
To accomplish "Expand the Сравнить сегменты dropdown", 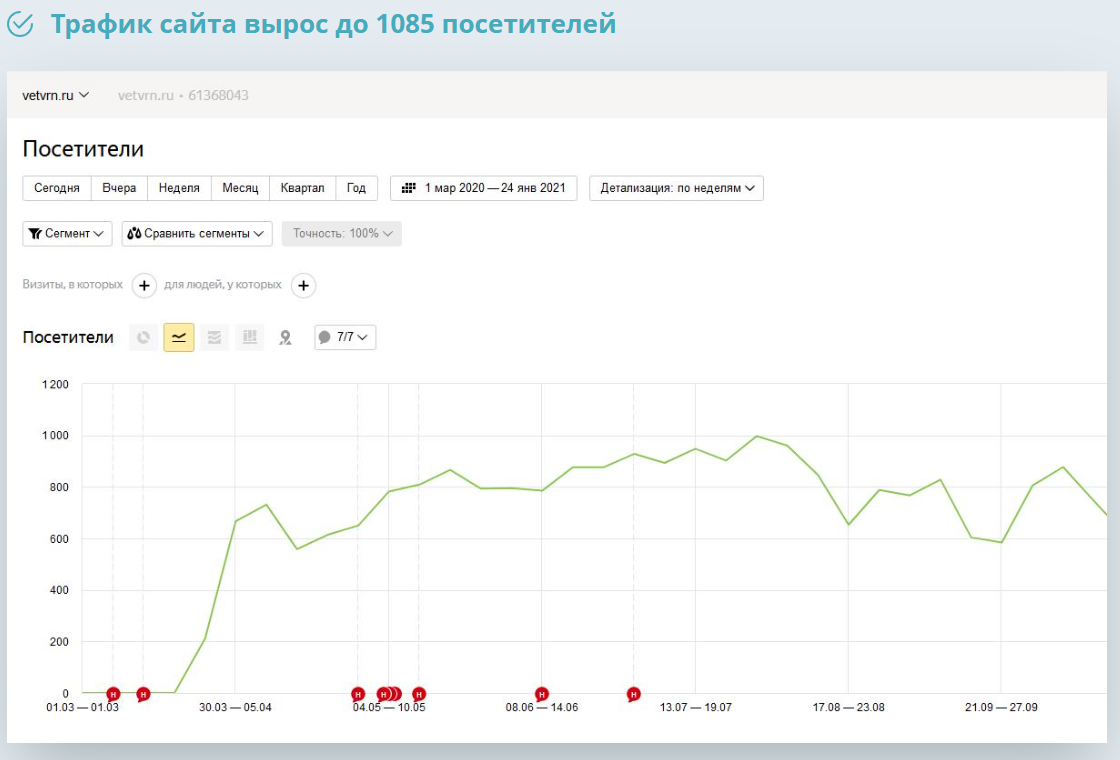I will coord(196,234).
